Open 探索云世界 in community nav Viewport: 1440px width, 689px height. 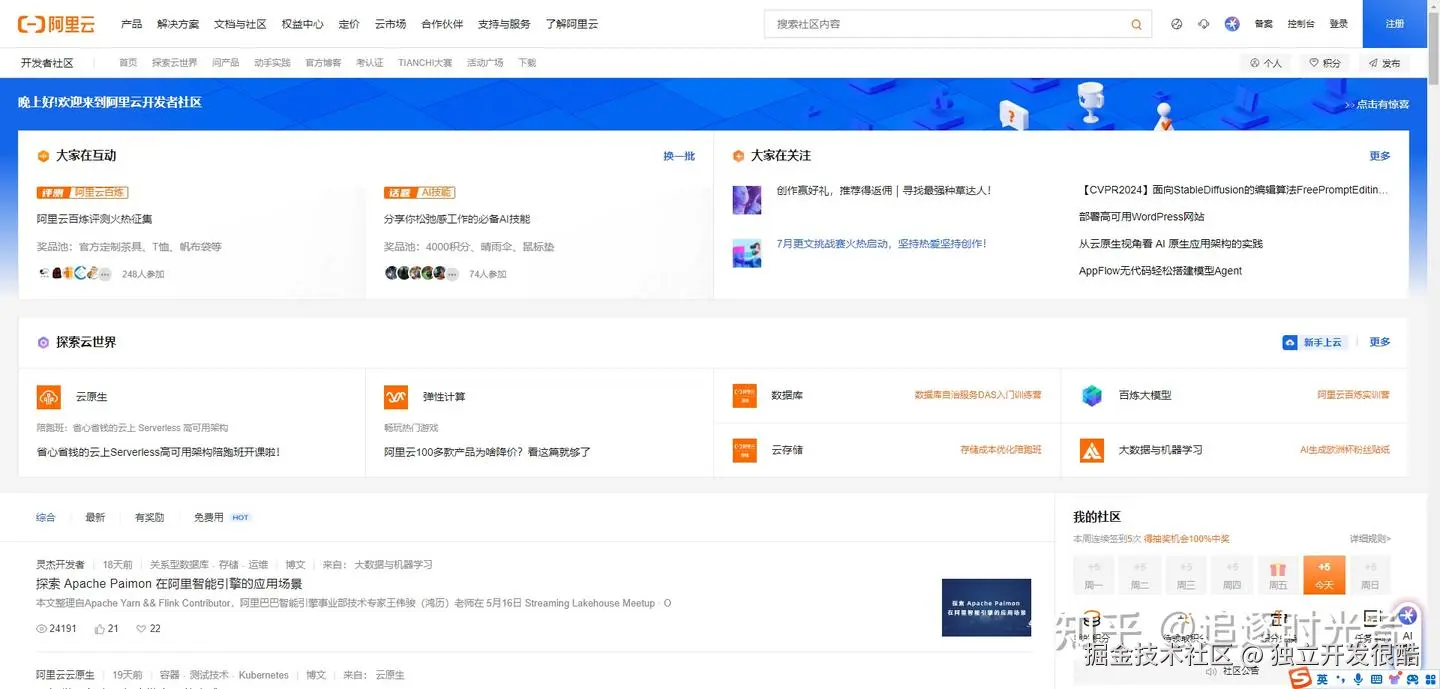[x=175, y=63]
